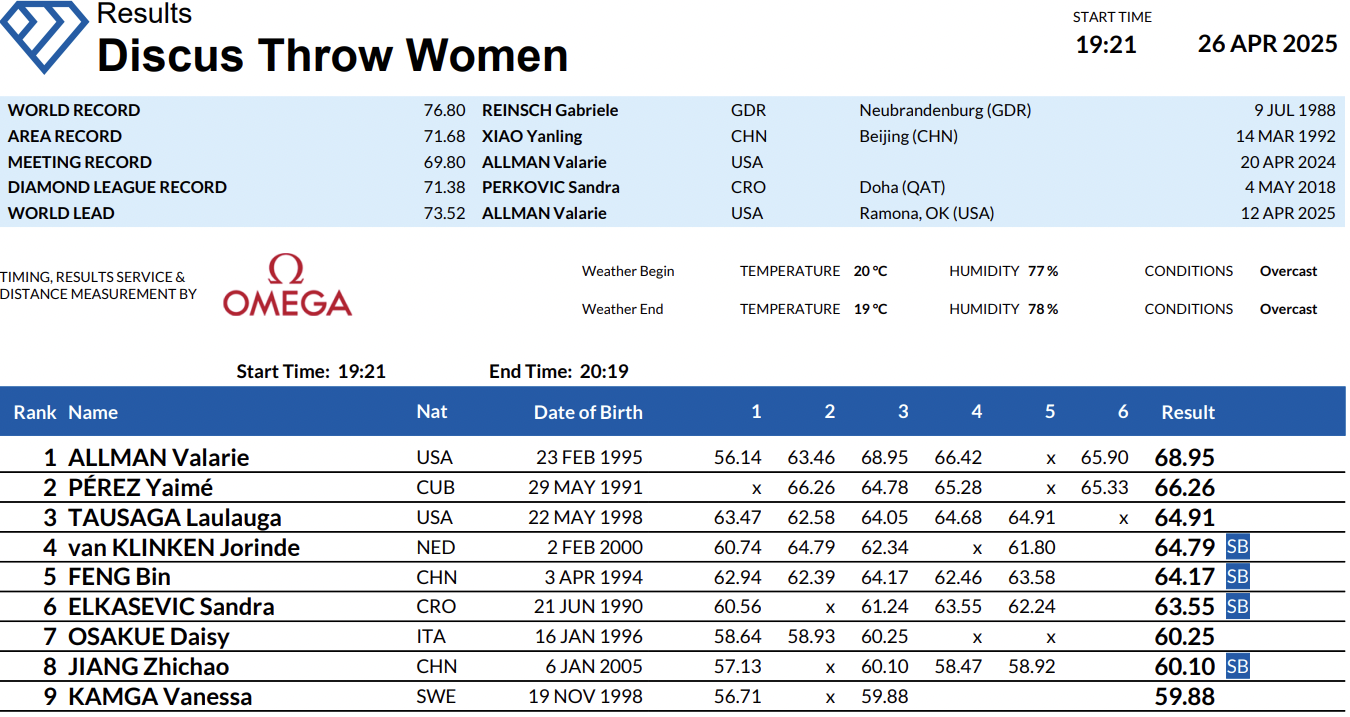This screenshot has width=1350, height=717.
Task: Click TAUSAGA Laulauga's name
Action: [x=175, y=518]
